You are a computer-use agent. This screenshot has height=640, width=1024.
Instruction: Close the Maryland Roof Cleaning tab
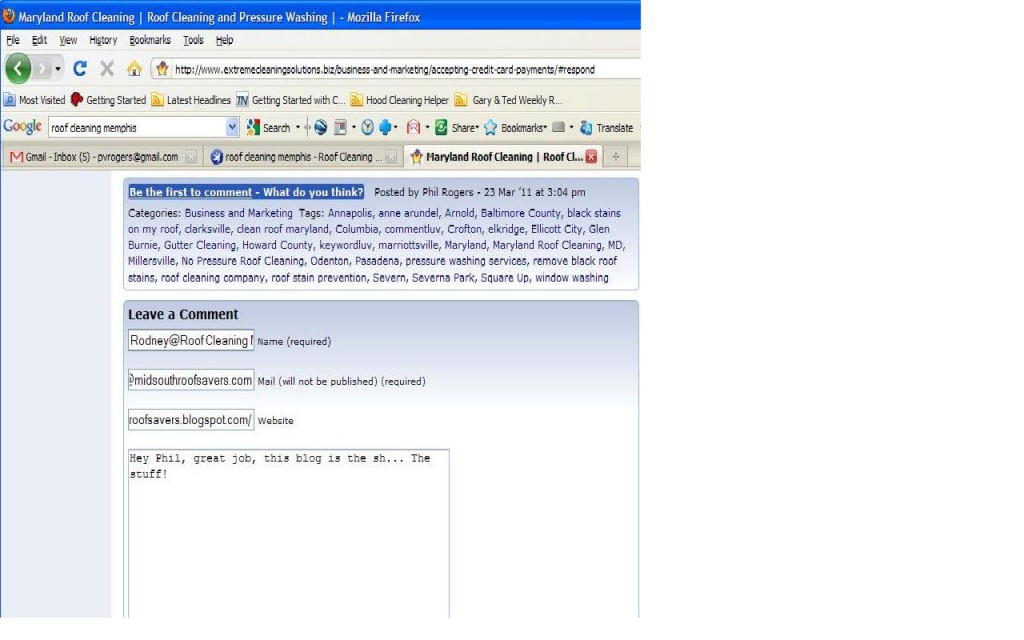pyautogui.click(x=591, y=157)
